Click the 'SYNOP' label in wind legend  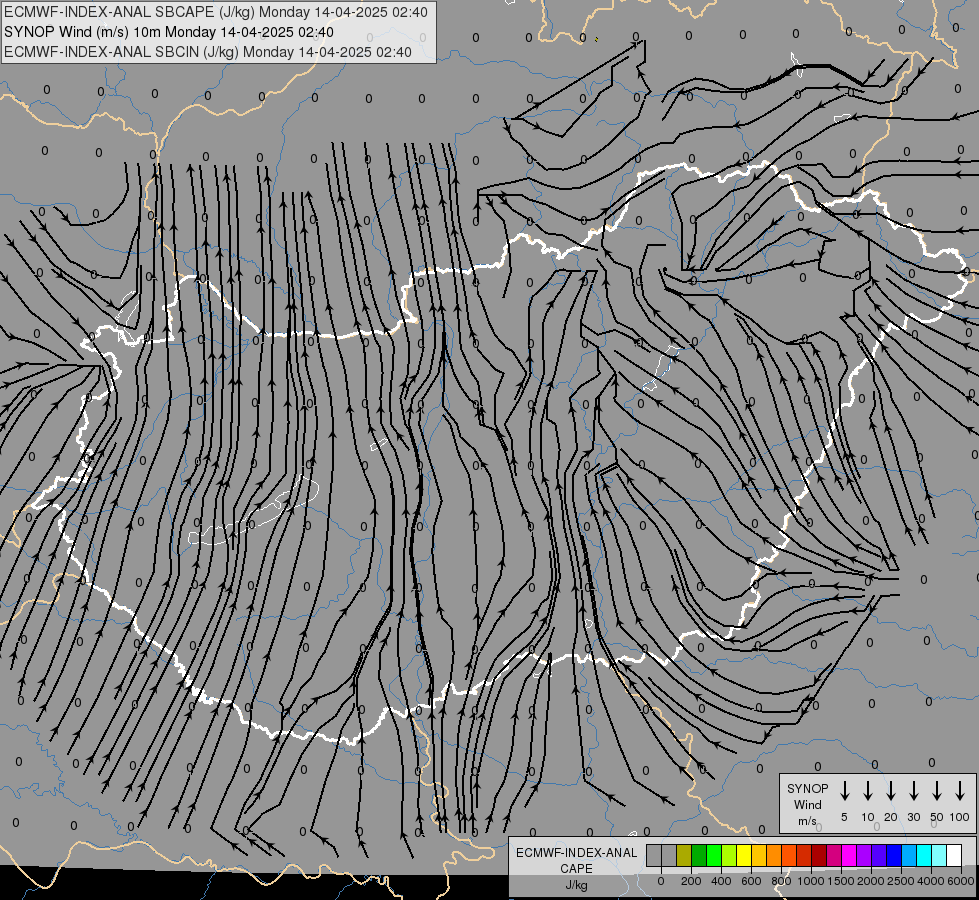(x=807, y=788)
